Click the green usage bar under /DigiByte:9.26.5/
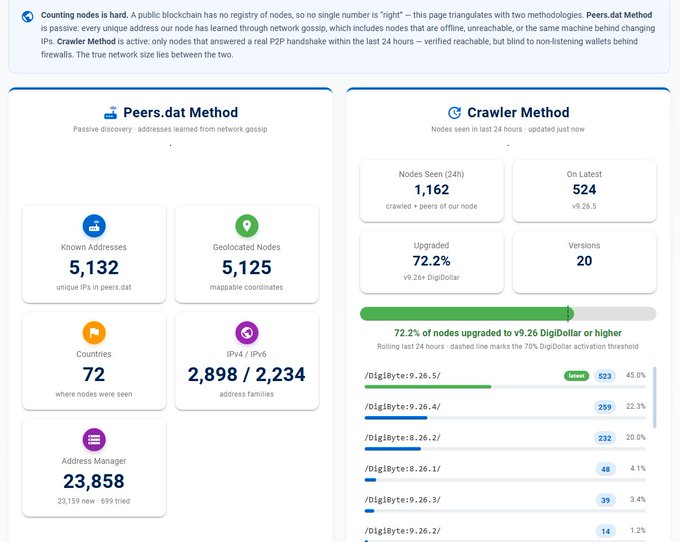This screenshot has width=680, height=542. [x=428, y=387]
